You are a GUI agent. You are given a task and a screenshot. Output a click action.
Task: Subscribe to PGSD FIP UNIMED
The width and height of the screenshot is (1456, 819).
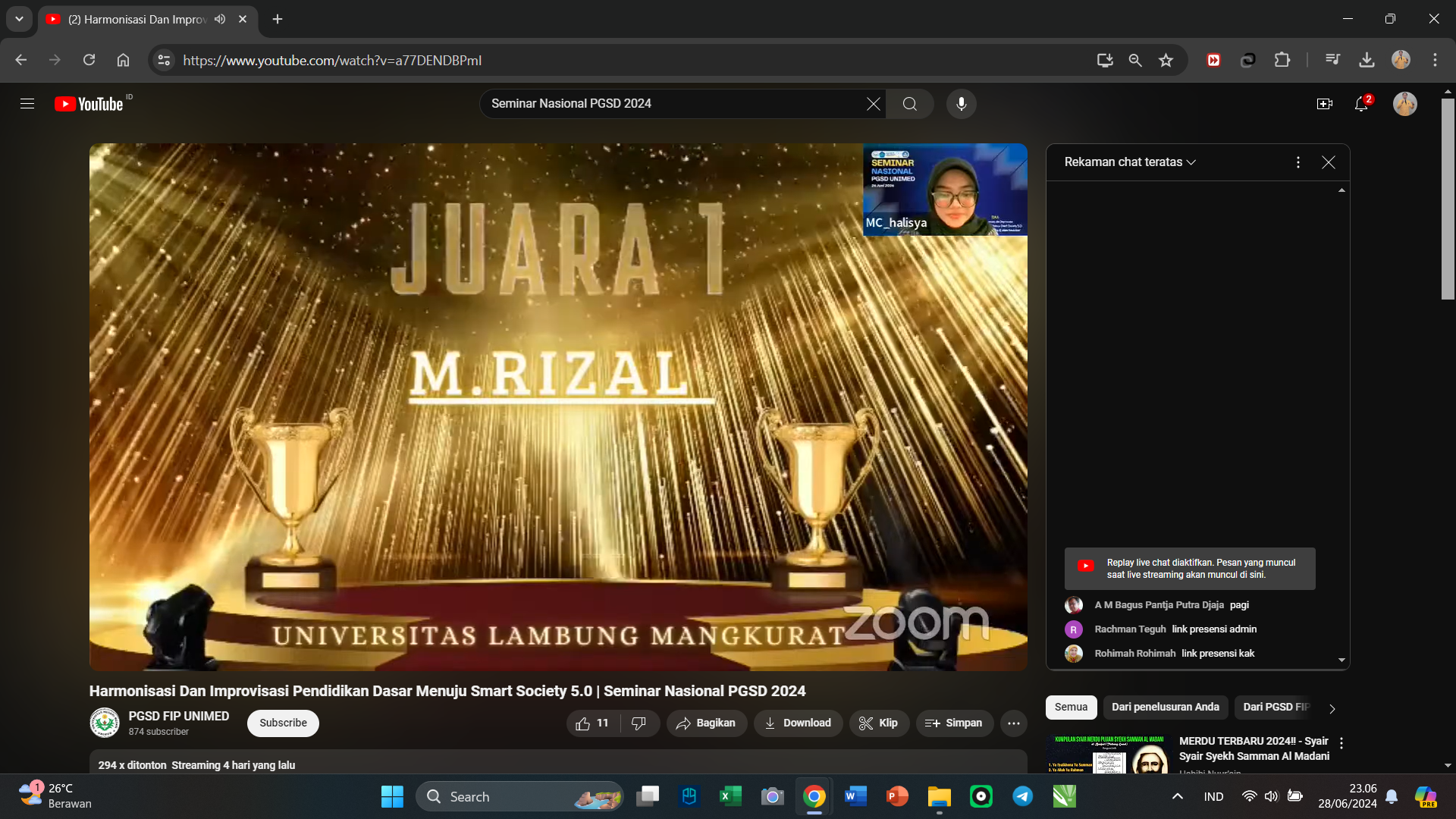tap(283, 723)
